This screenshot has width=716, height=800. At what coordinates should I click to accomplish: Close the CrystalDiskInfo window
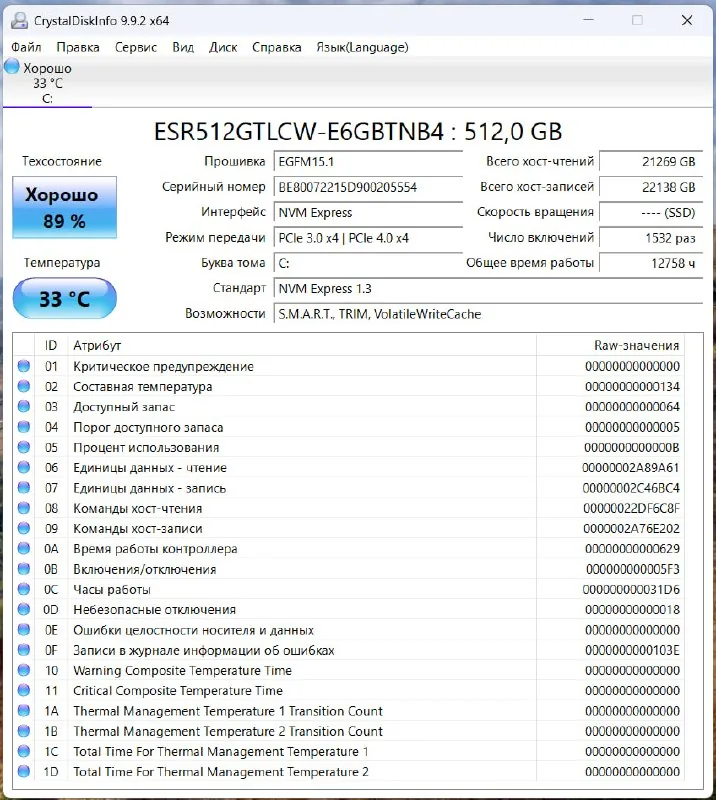[x=687, y=20]
